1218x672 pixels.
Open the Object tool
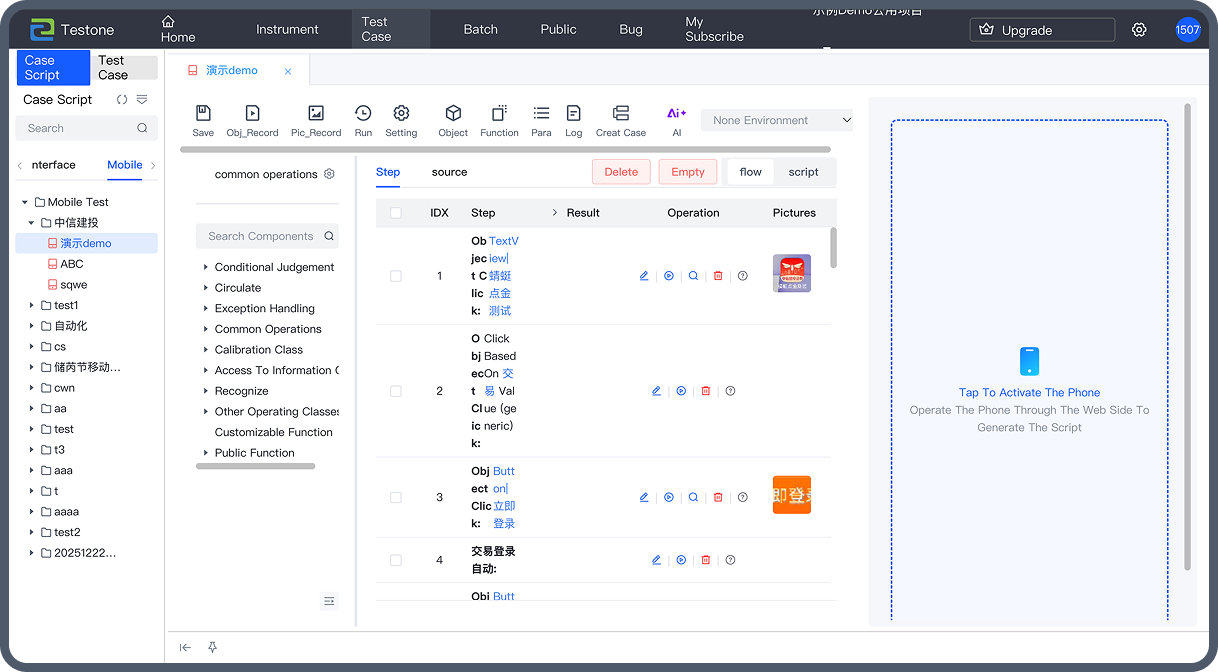click(453, 114)
